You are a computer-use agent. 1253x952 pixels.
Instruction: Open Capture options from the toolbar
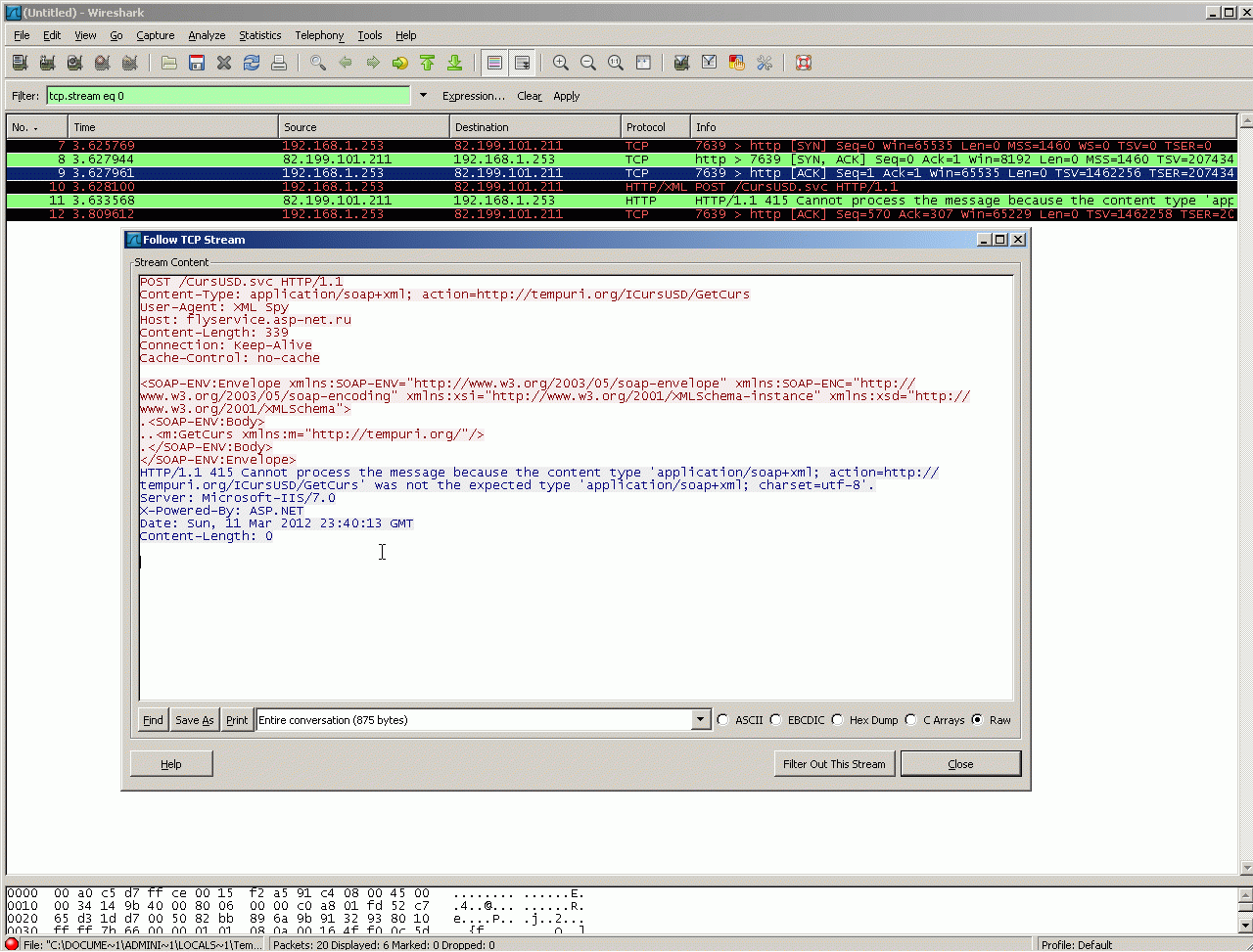pos(47,63)
